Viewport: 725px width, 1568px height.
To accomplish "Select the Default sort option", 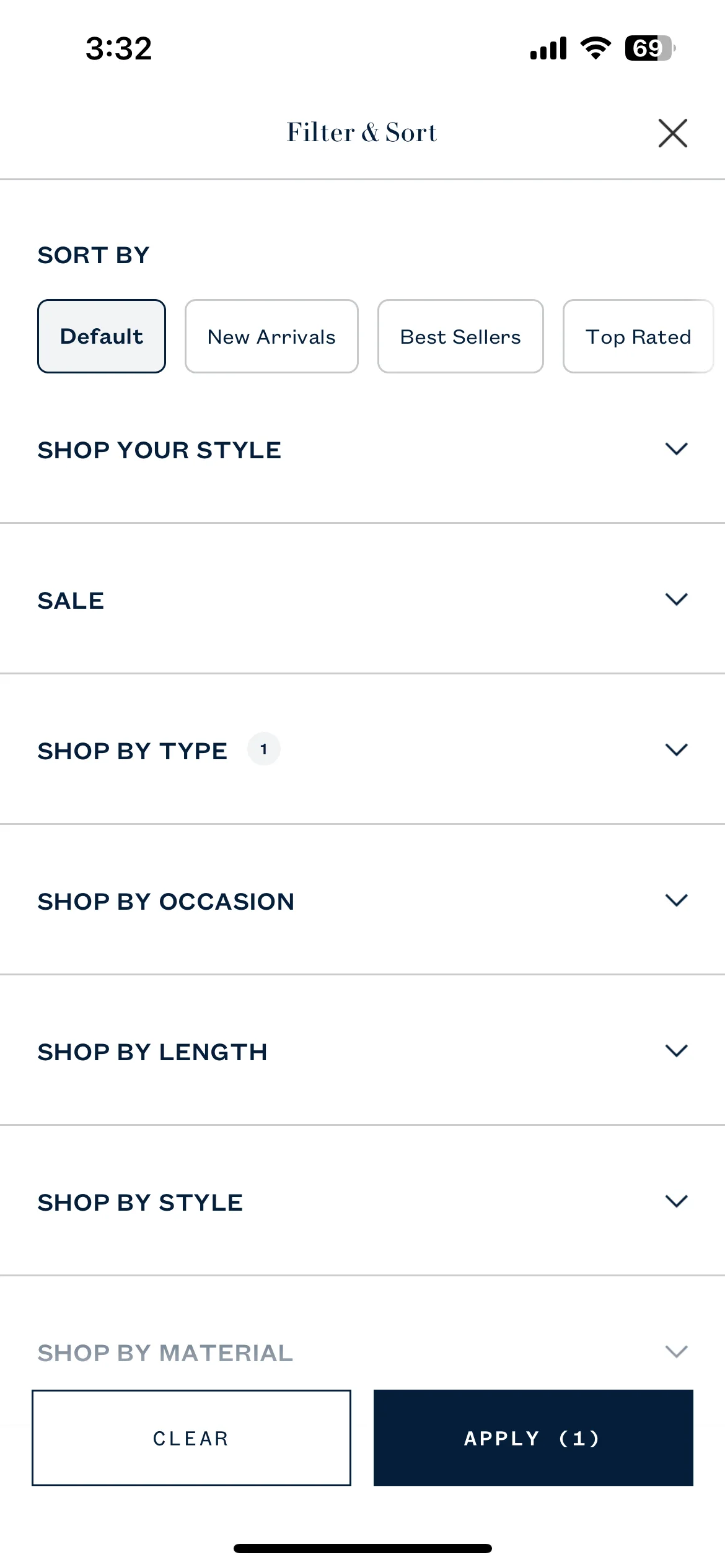I will coord(102,336).
